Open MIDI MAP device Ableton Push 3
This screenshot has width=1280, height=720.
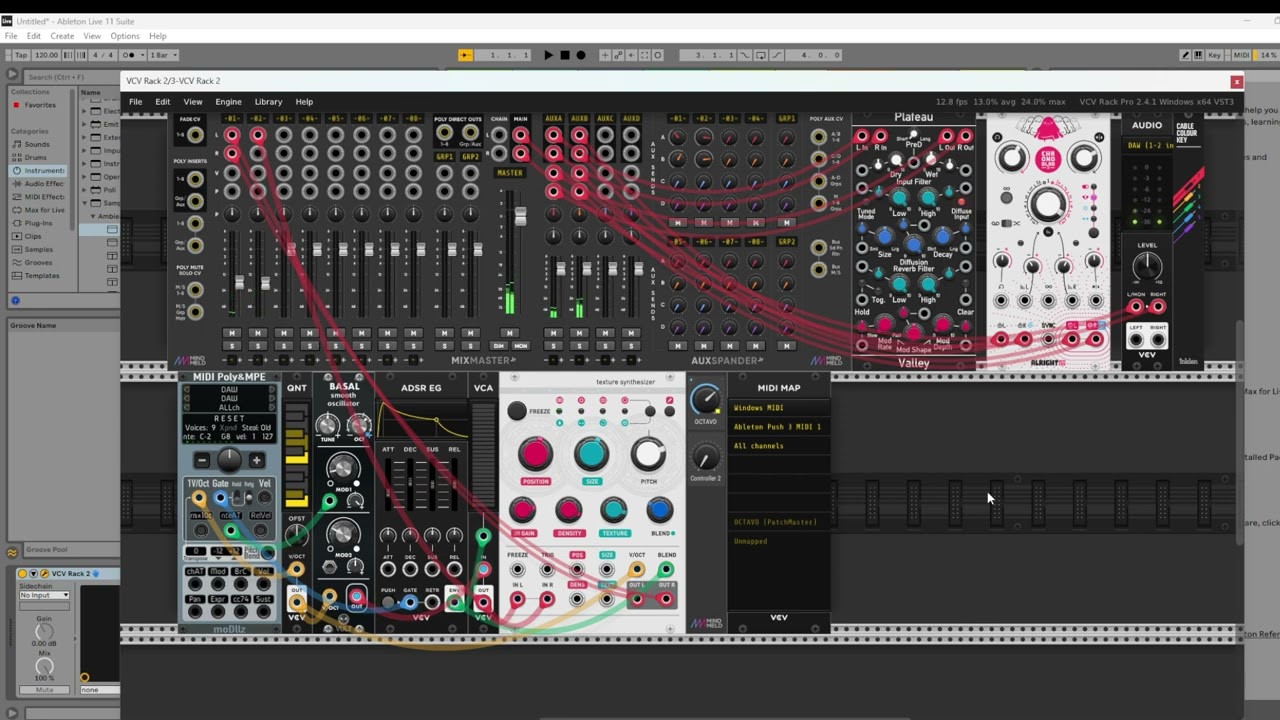pyautogui.click(x=779, y=427)
